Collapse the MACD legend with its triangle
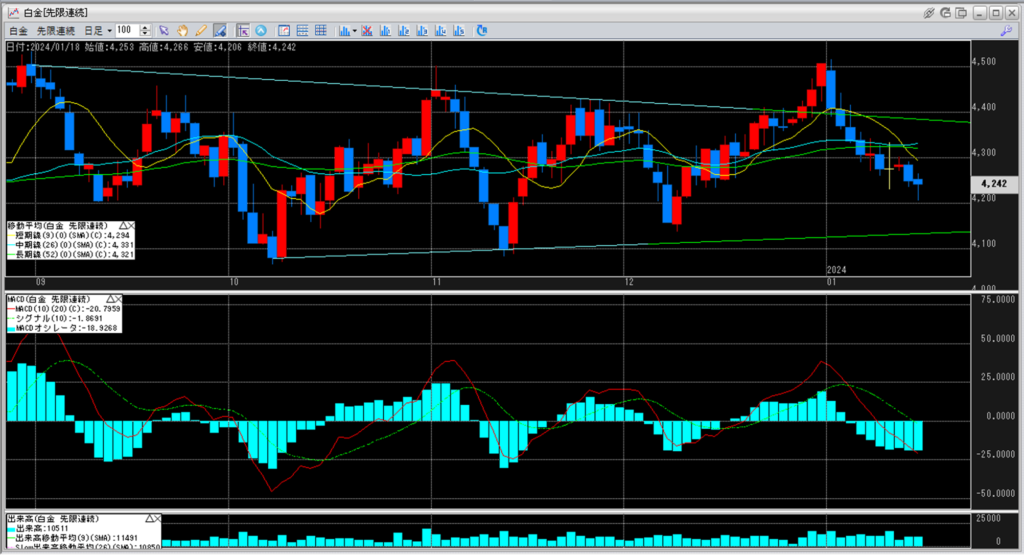 (110, 299)
